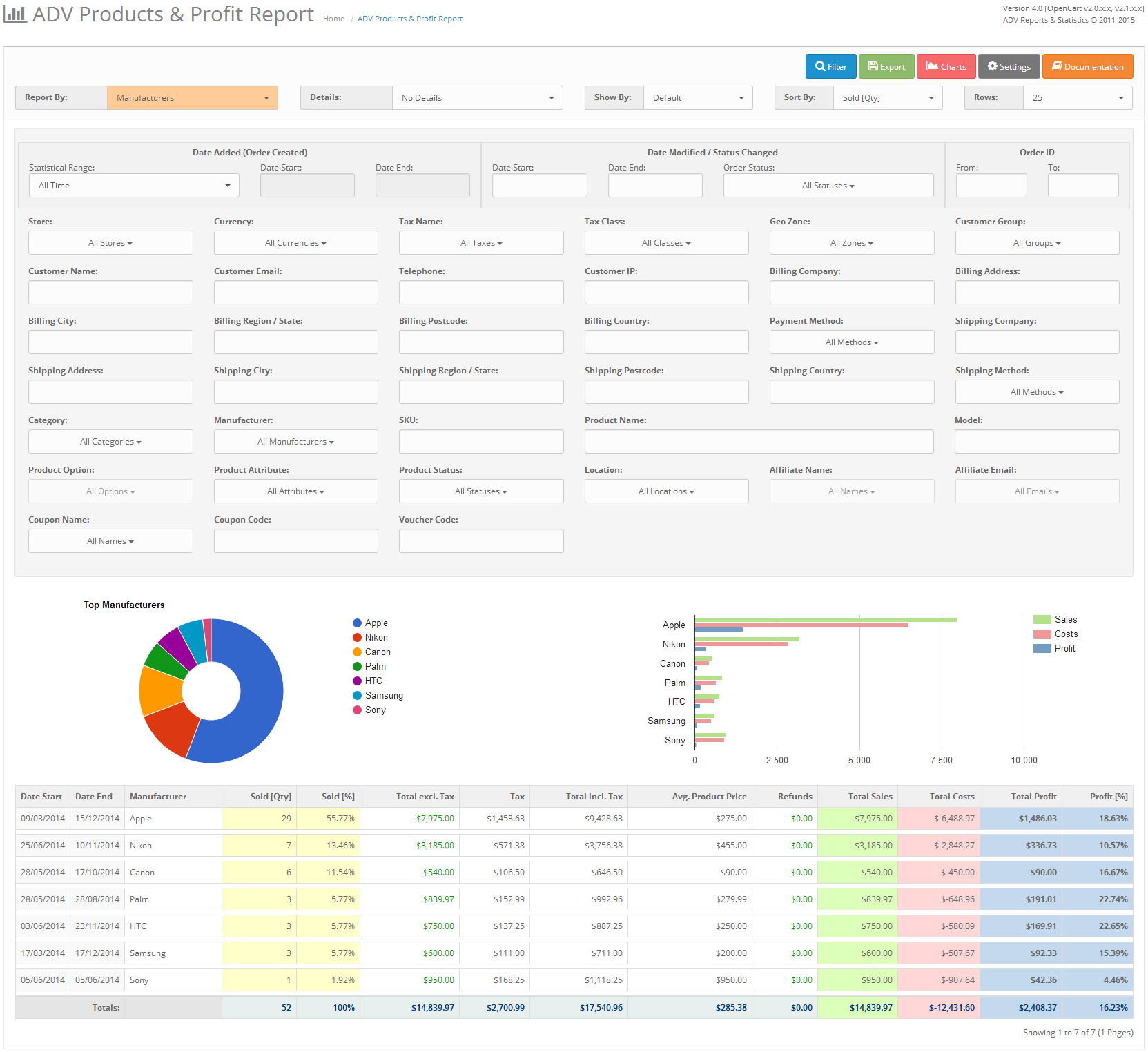Viewport: 1148px width, 1052px height.
Task: Focus the Customer Email text field
Action: click(x=295, y=293)
